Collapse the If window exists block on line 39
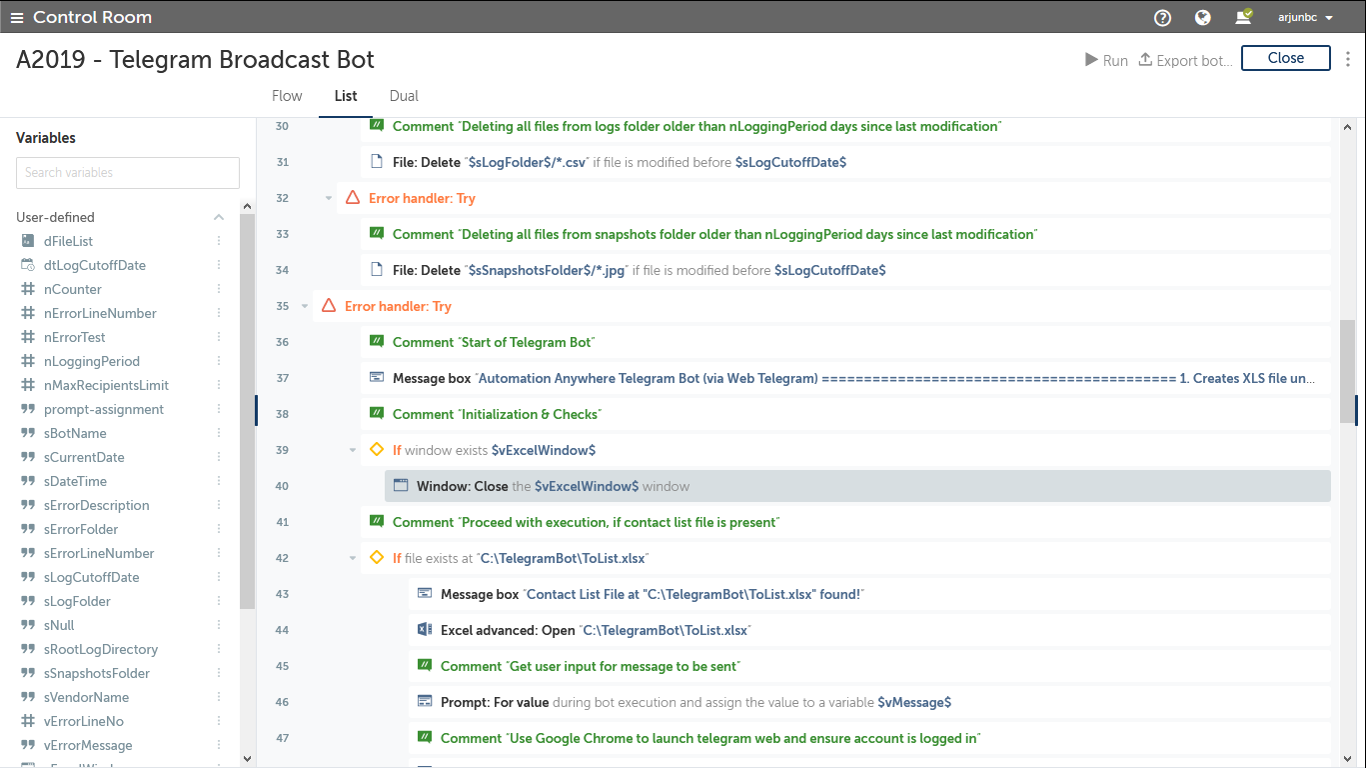This screenshot has height=768, width=1366. (x=352, y=450)
